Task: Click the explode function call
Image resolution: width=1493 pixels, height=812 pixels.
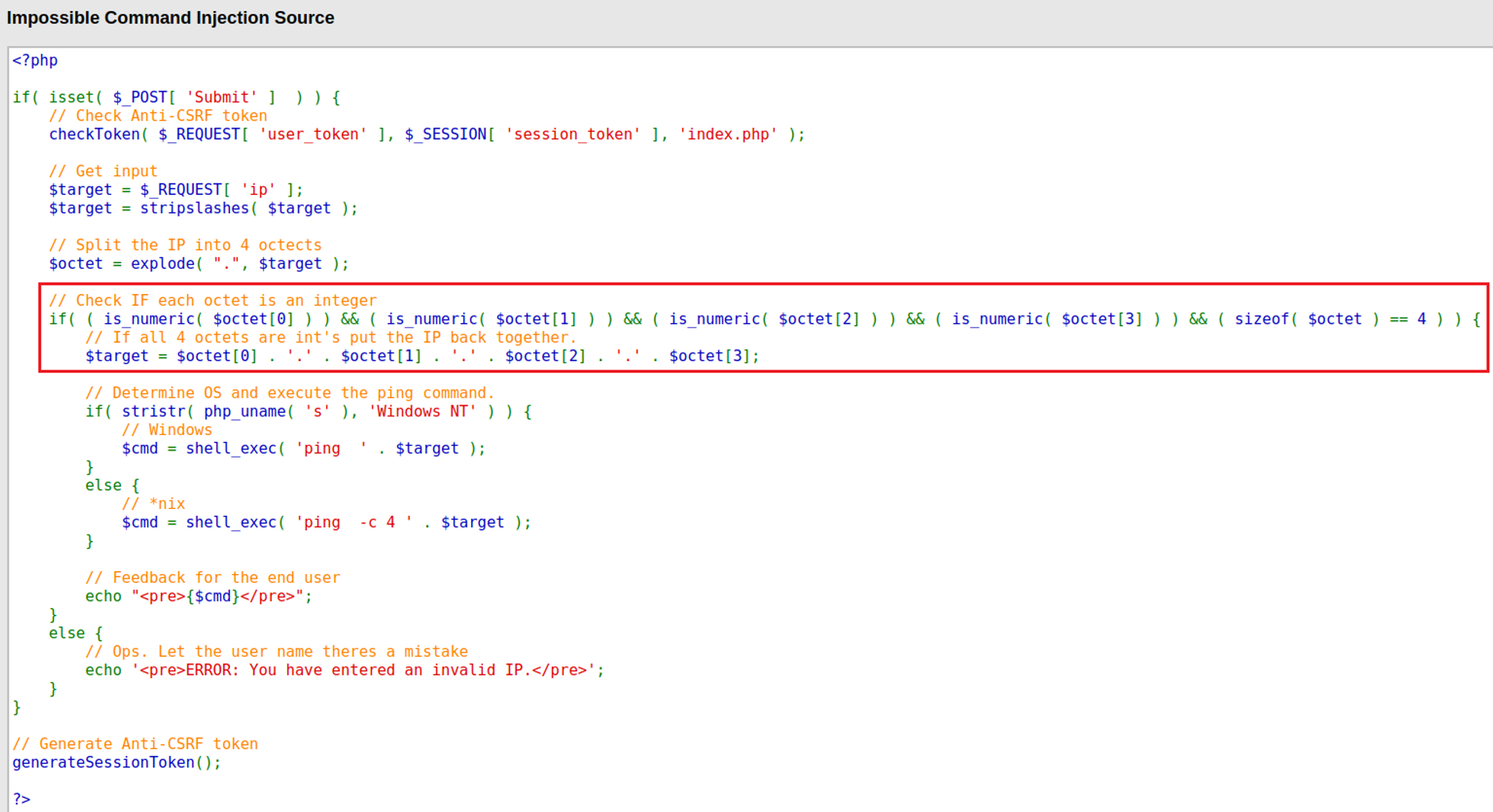Action: pos(163,263)
